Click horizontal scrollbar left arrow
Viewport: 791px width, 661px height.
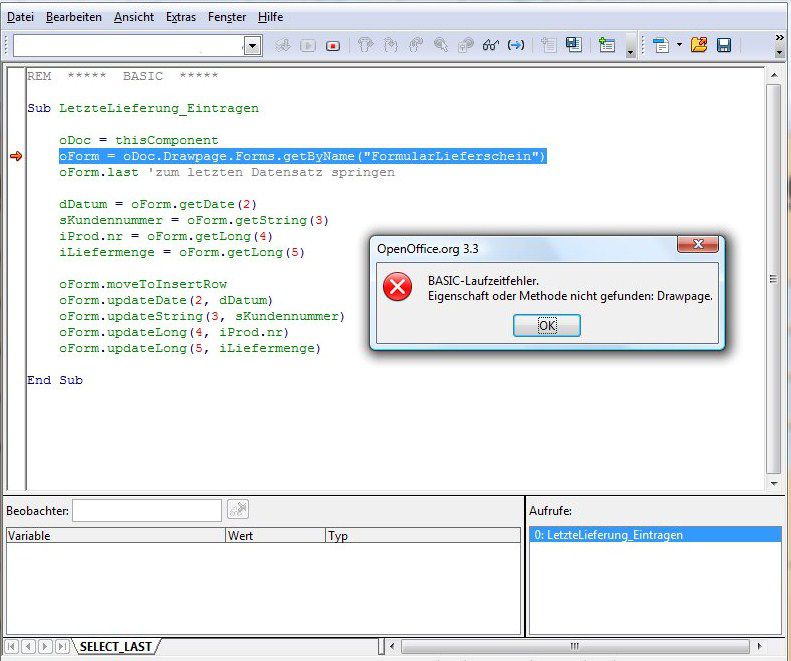[x=392, y=646]
